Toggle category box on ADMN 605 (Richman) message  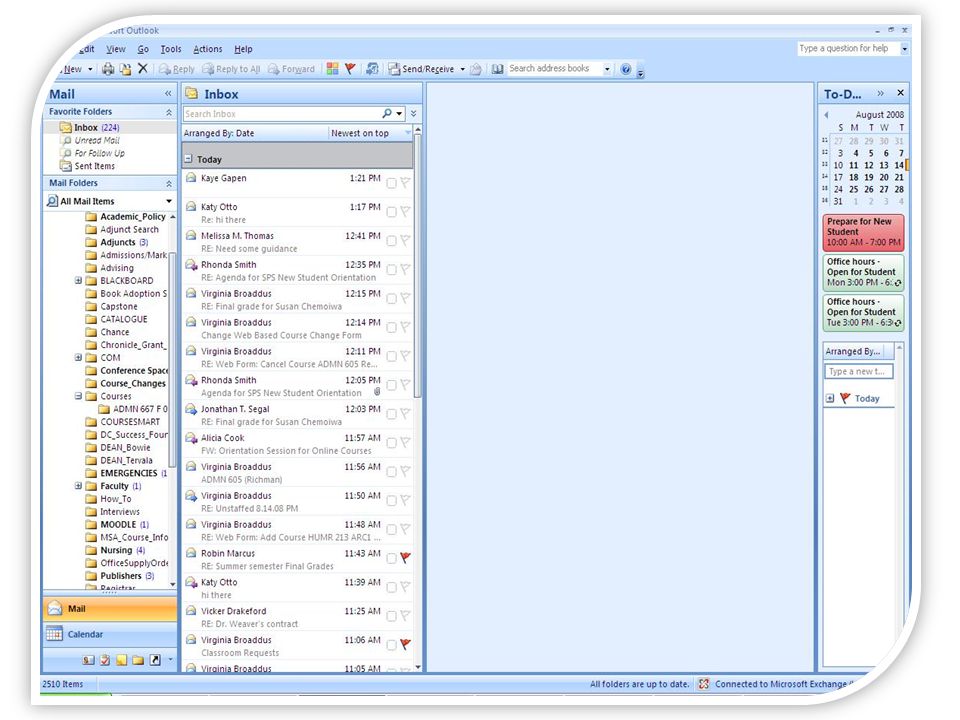tap(391, 471)
